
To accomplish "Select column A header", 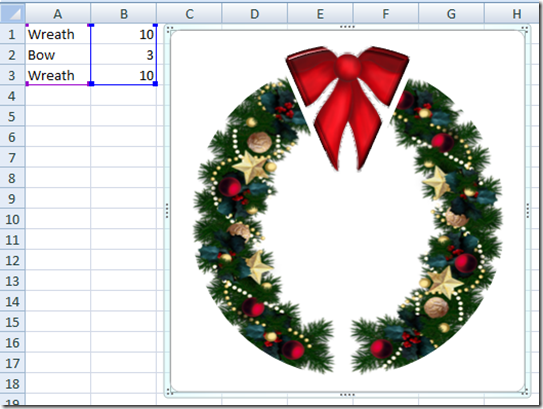I will (x=58, y=14).
